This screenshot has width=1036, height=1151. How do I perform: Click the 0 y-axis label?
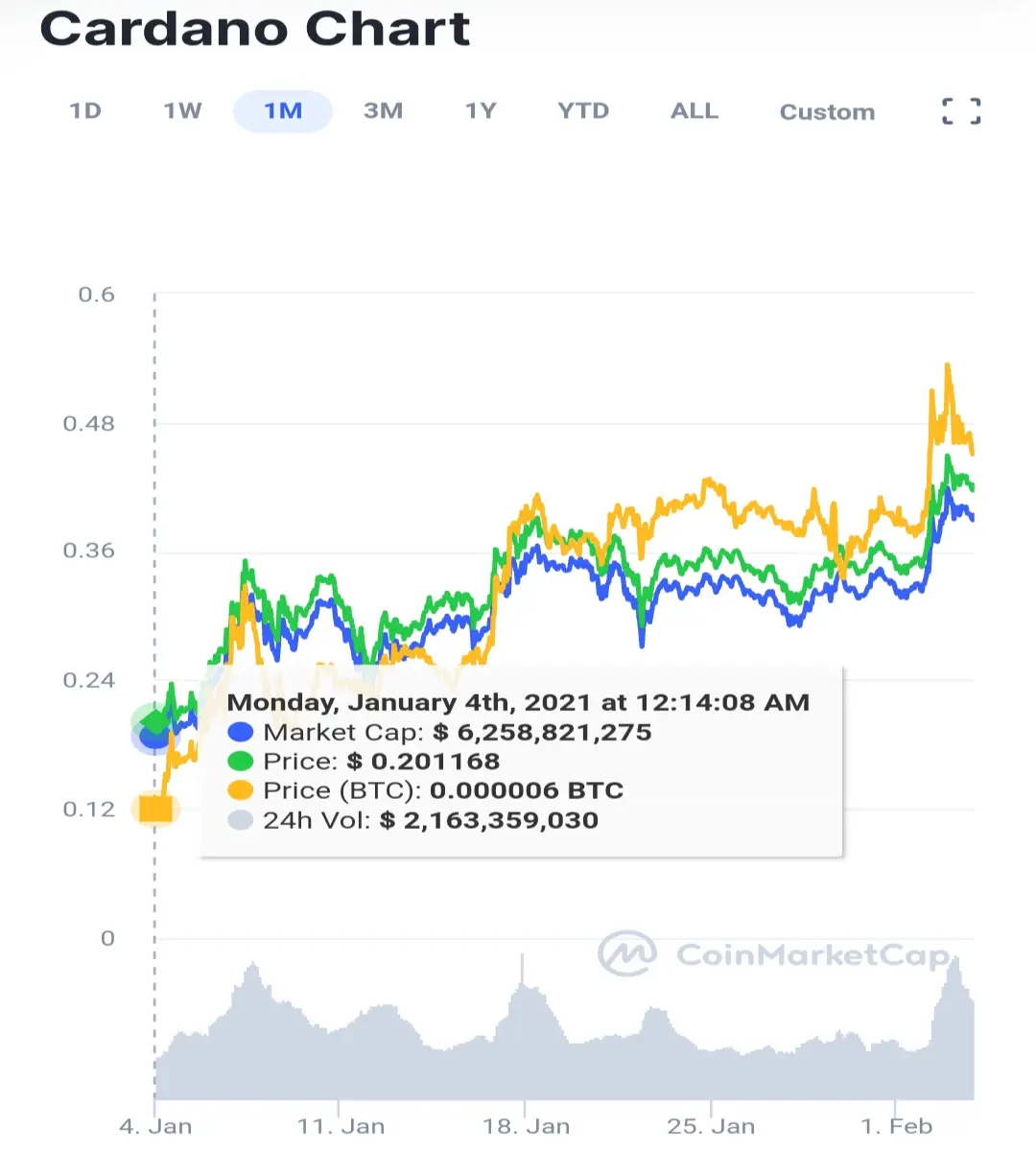[x=107, y=938]
